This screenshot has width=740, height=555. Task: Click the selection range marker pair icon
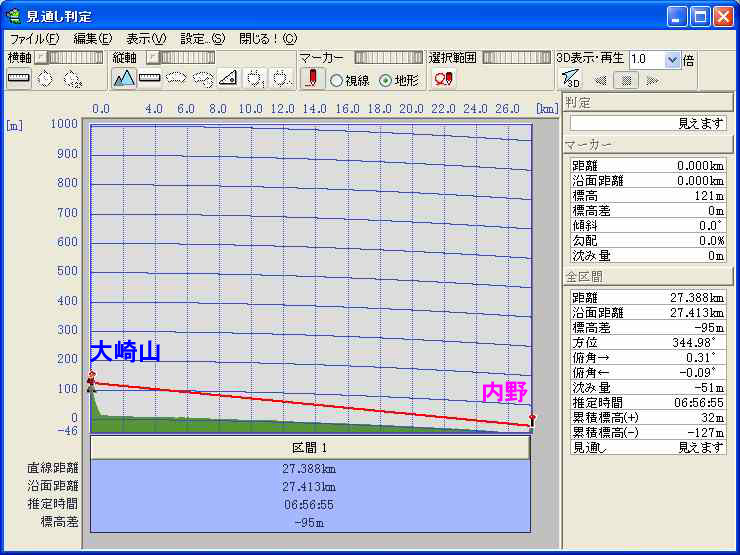pos(443,78)
